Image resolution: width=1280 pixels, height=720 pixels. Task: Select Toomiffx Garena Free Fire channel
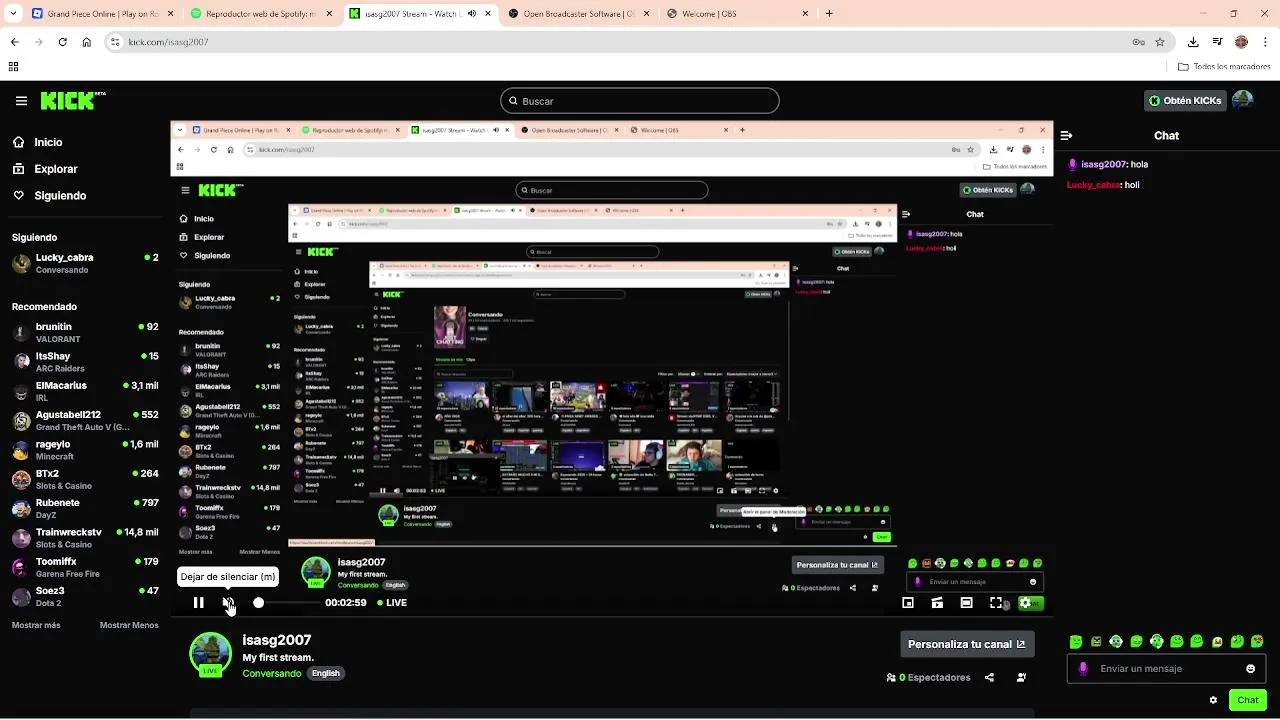pos(85,567)
